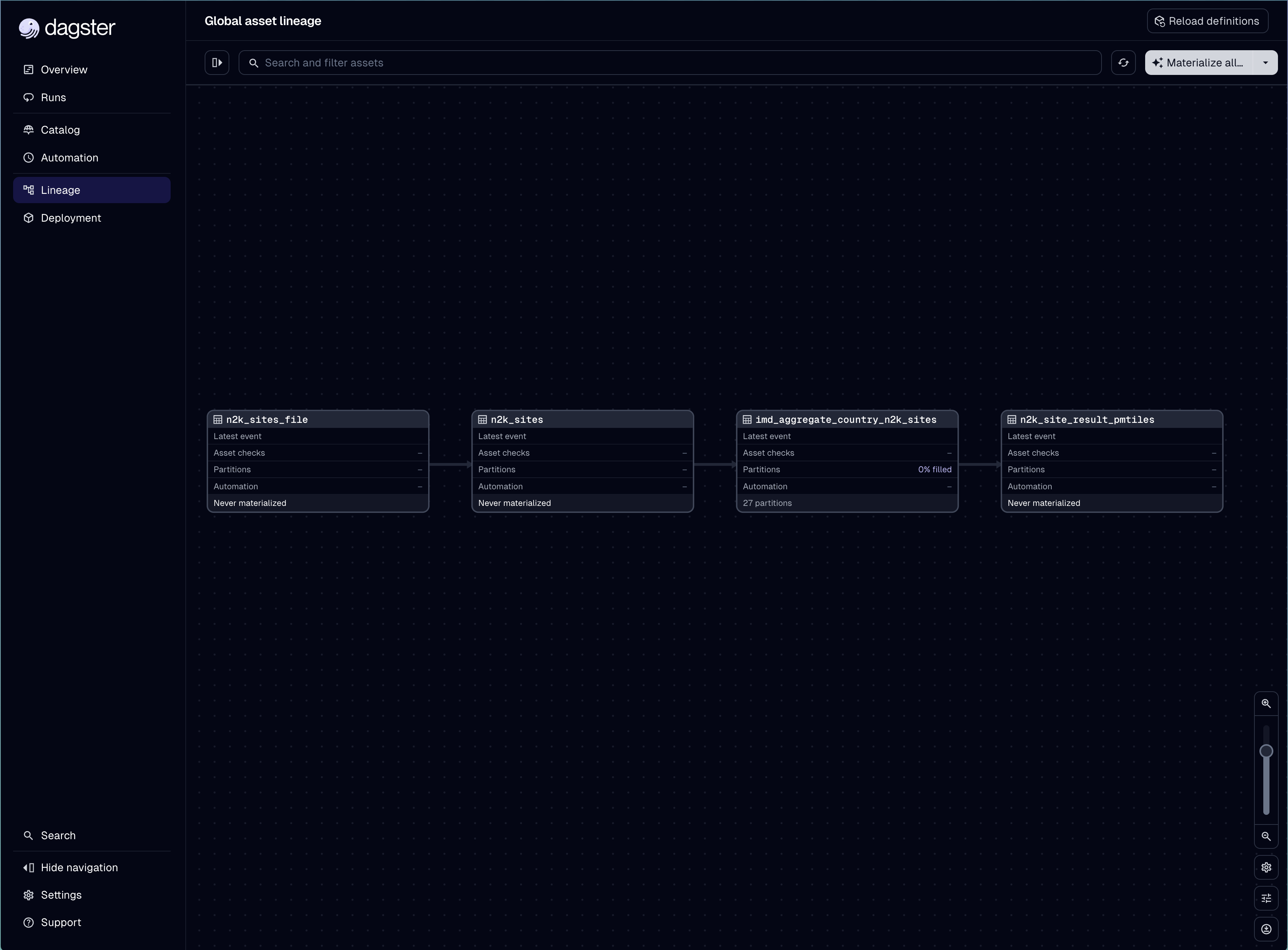Click the 27 partitions label
Image resolution: width=1288 pixels, height=950 pixels.
pos(767,503)
